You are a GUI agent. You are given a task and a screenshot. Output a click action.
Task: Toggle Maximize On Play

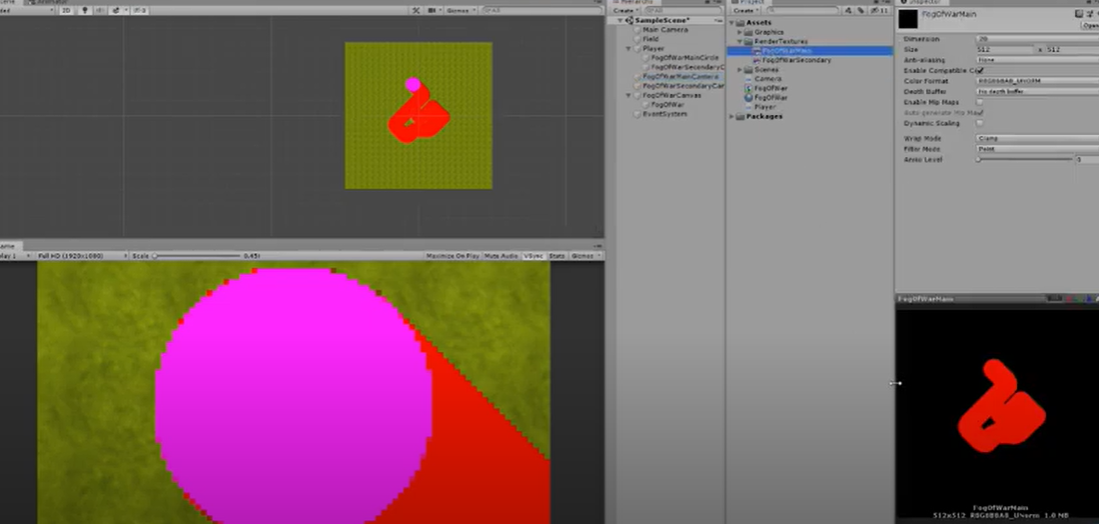point(453,256)
